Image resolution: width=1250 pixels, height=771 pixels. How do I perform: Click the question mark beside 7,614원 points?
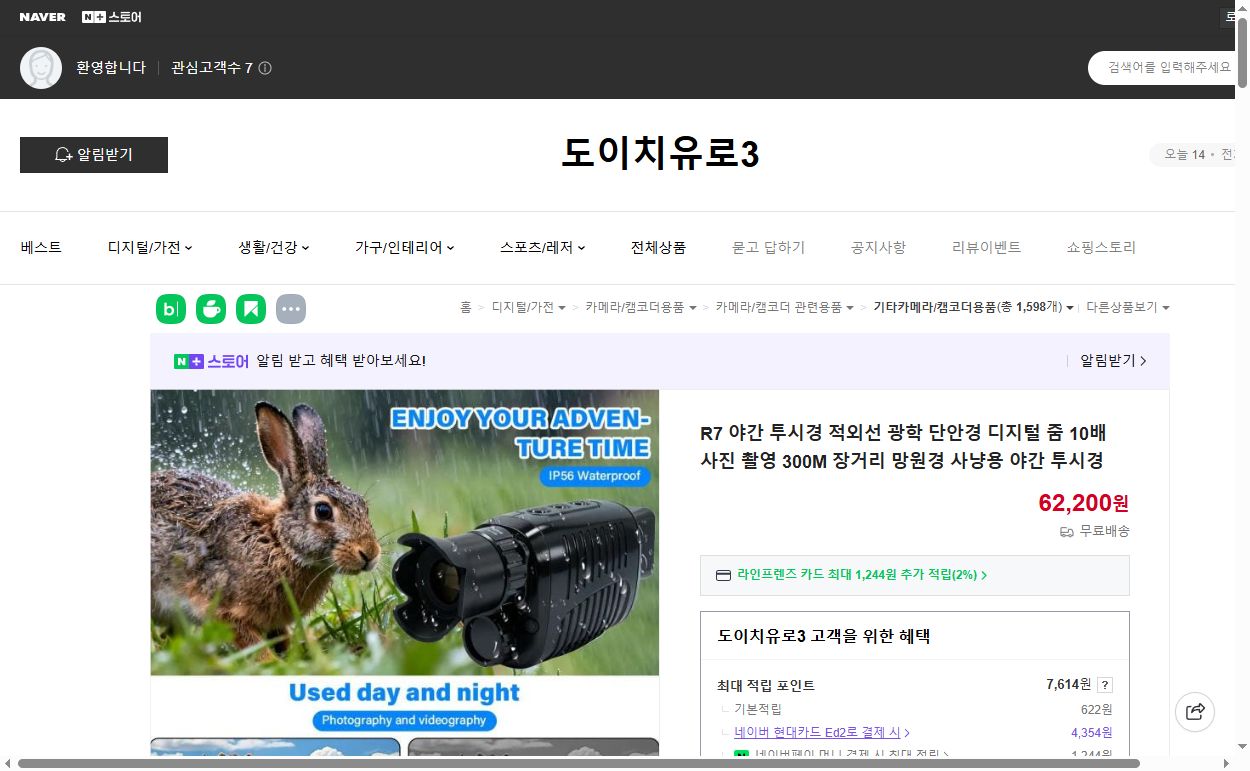point(1105,684)
